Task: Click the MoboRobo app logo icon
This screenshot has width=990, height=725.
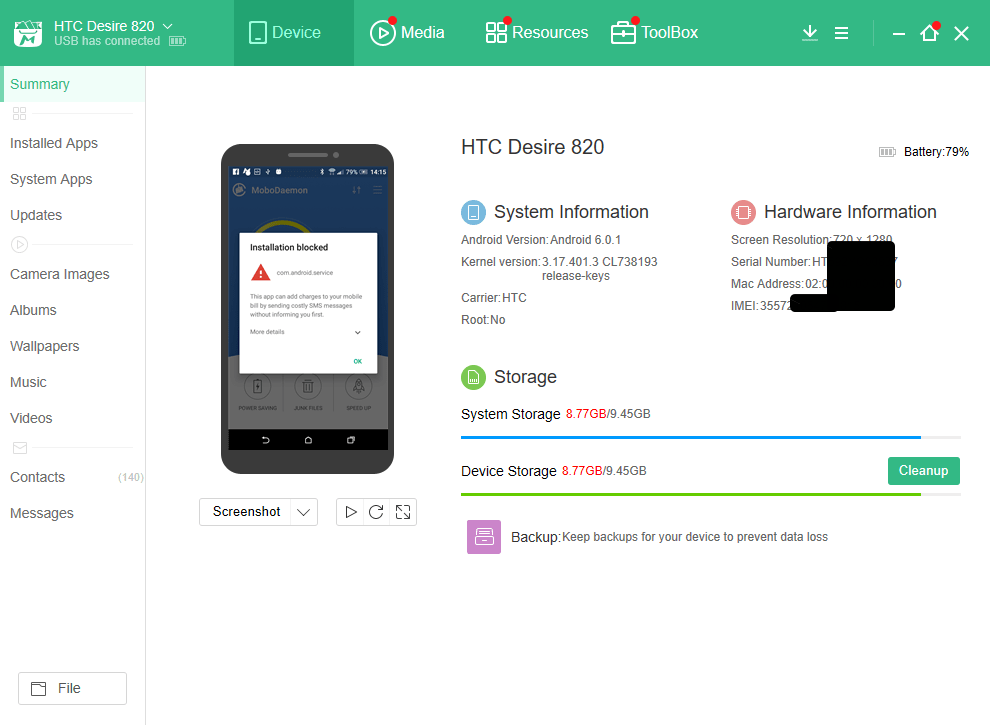Action: 28,33
